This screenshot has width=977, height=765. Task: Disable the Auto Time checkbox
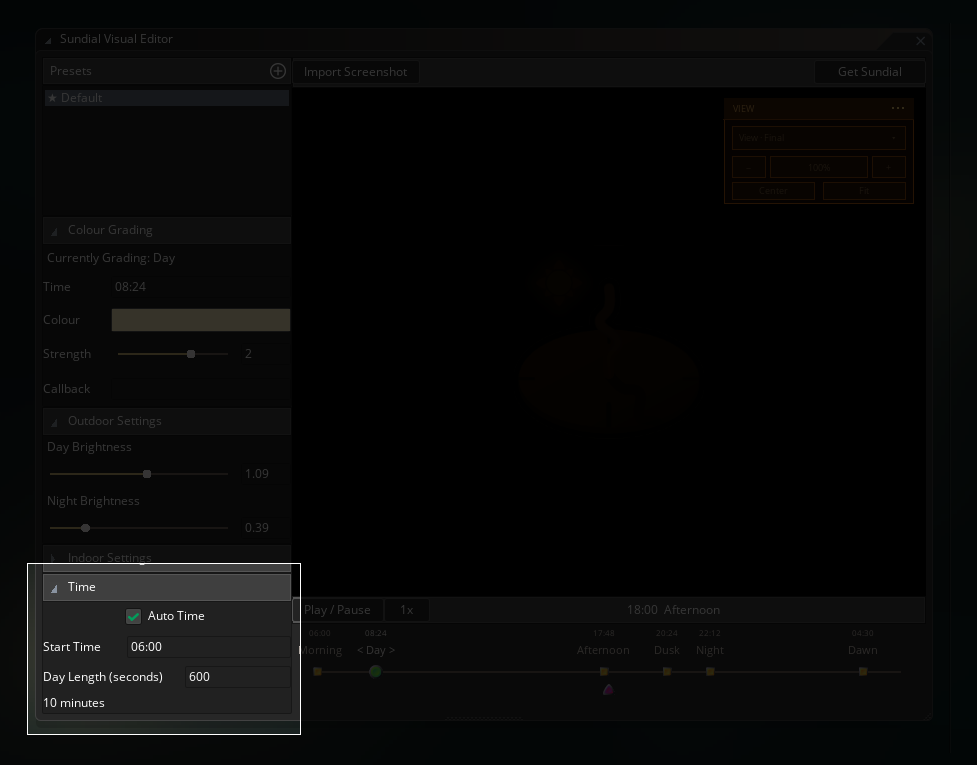point(133,616)
